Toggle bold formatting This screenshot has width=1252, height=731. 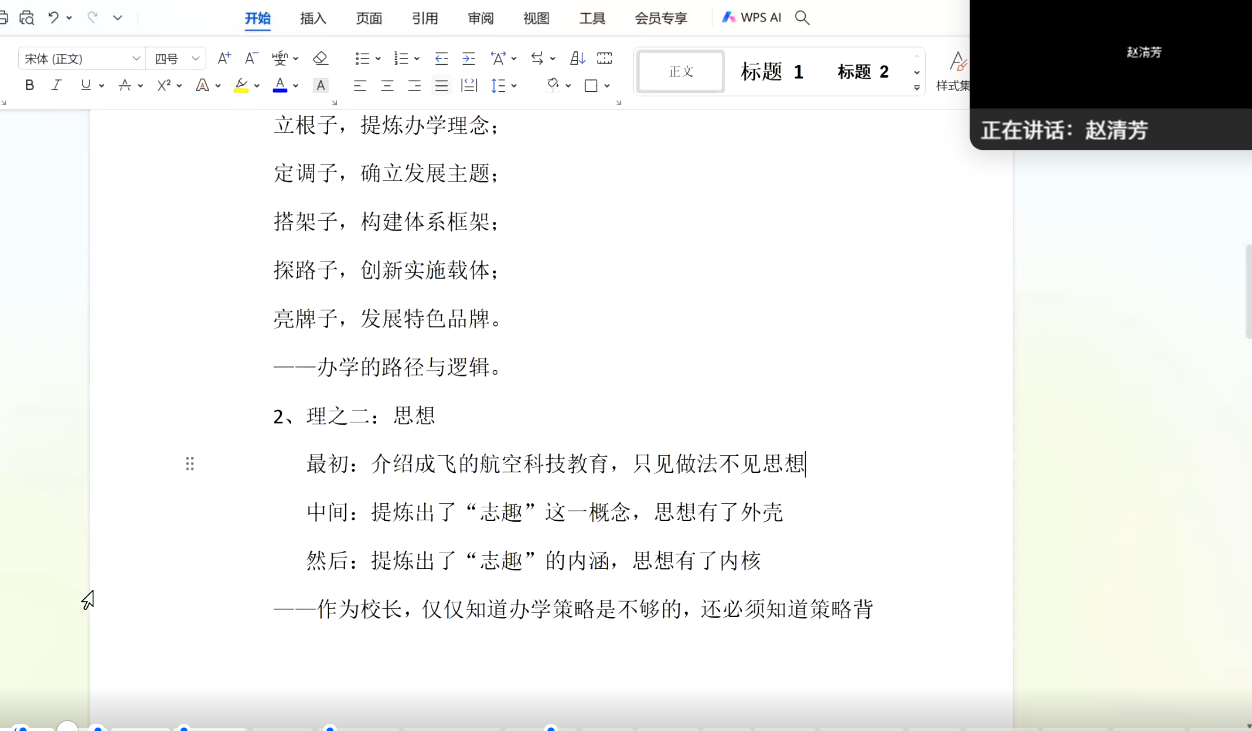click(x=30, y=86)
